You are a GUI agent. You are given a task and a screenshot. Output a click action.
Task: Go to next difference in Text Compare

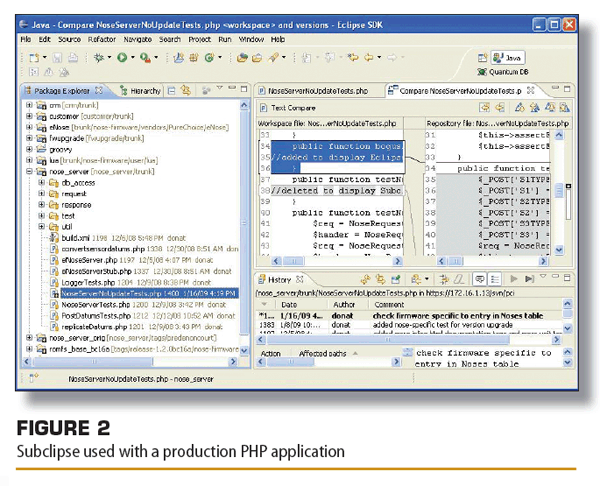click(x=519, y=108)
